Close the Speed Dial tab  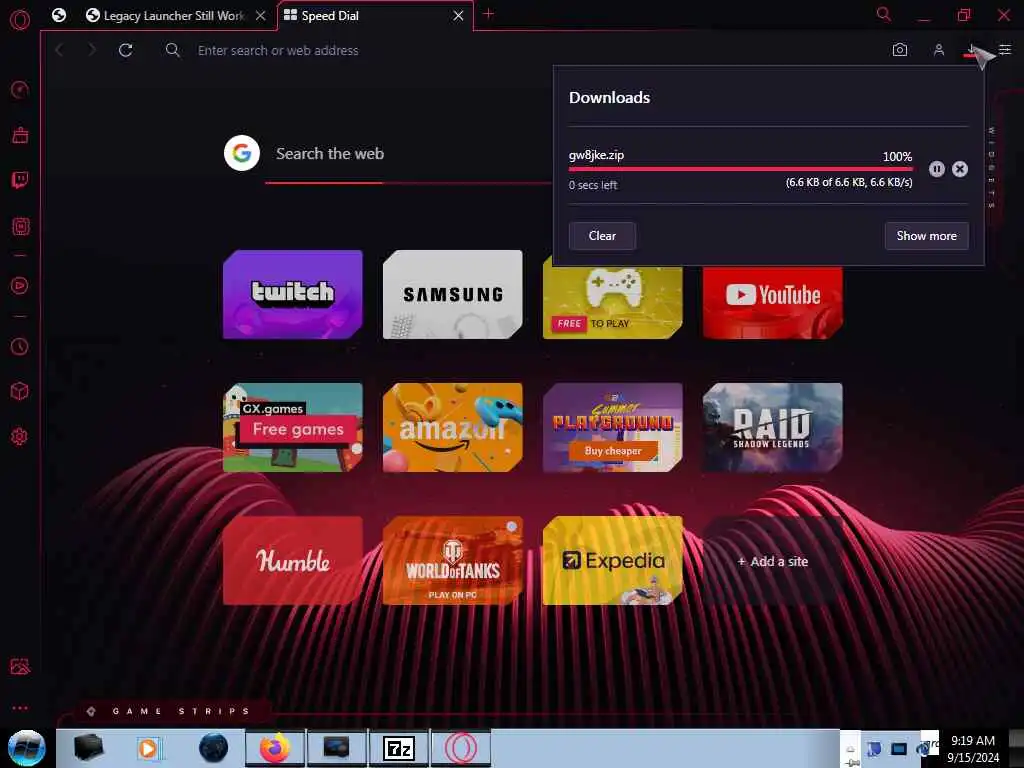click(x=458, y=16)
